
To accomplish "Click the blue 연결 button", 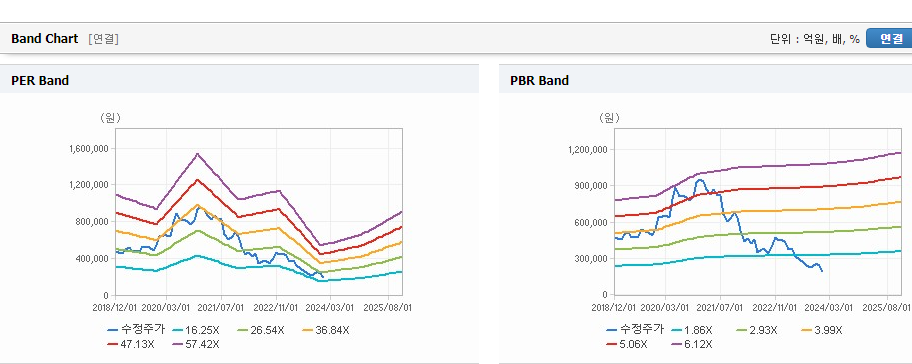I will [889, 38].
